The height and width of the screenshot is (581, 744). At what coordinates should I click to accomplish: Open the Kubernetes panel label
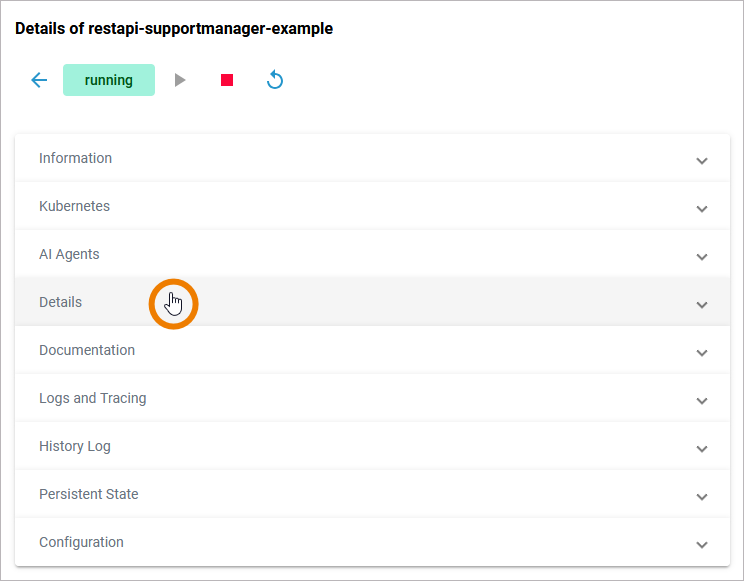click(x=74, y=206)
